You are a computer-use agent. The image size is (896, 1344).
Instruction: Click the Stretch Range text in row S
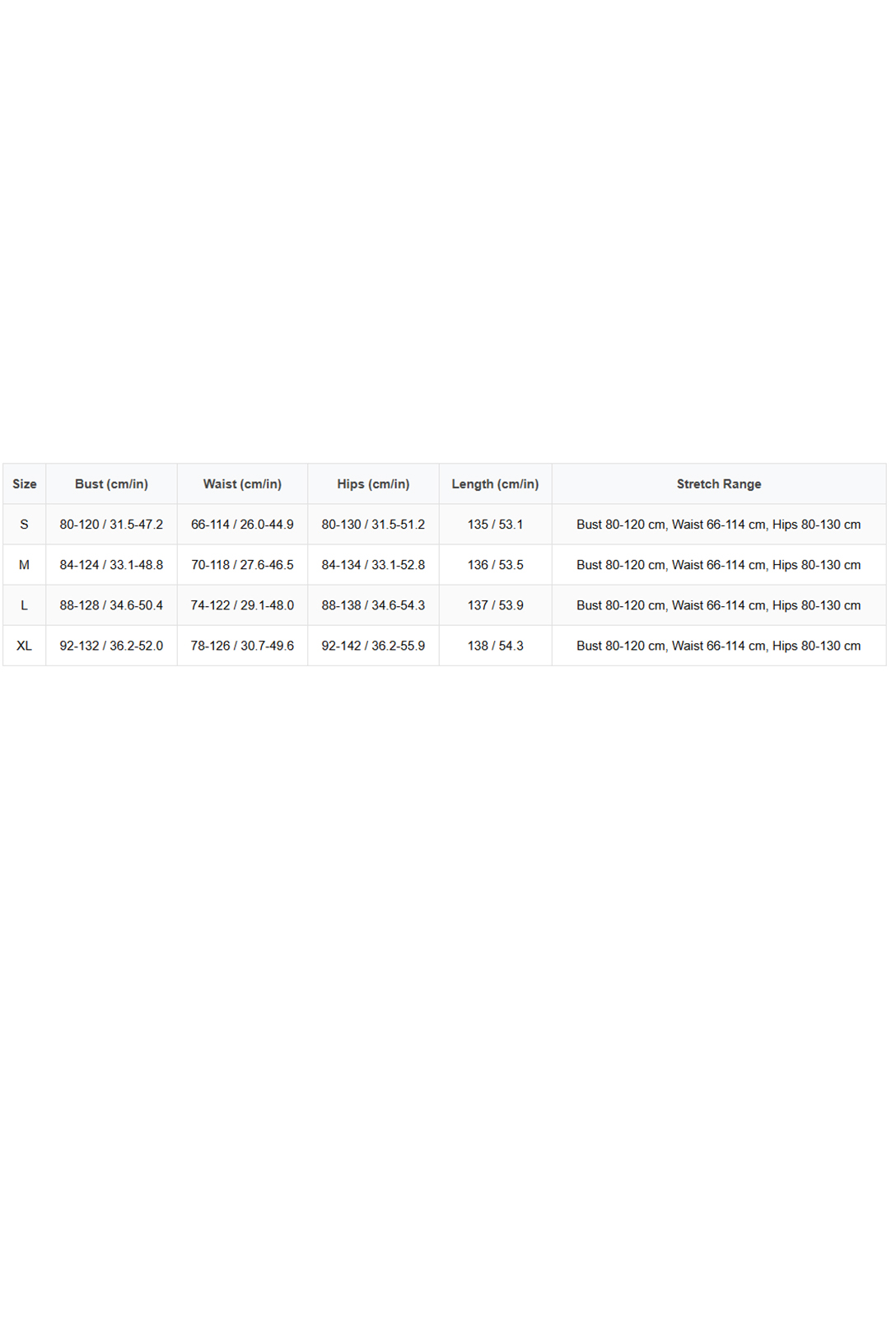point(719,525)
